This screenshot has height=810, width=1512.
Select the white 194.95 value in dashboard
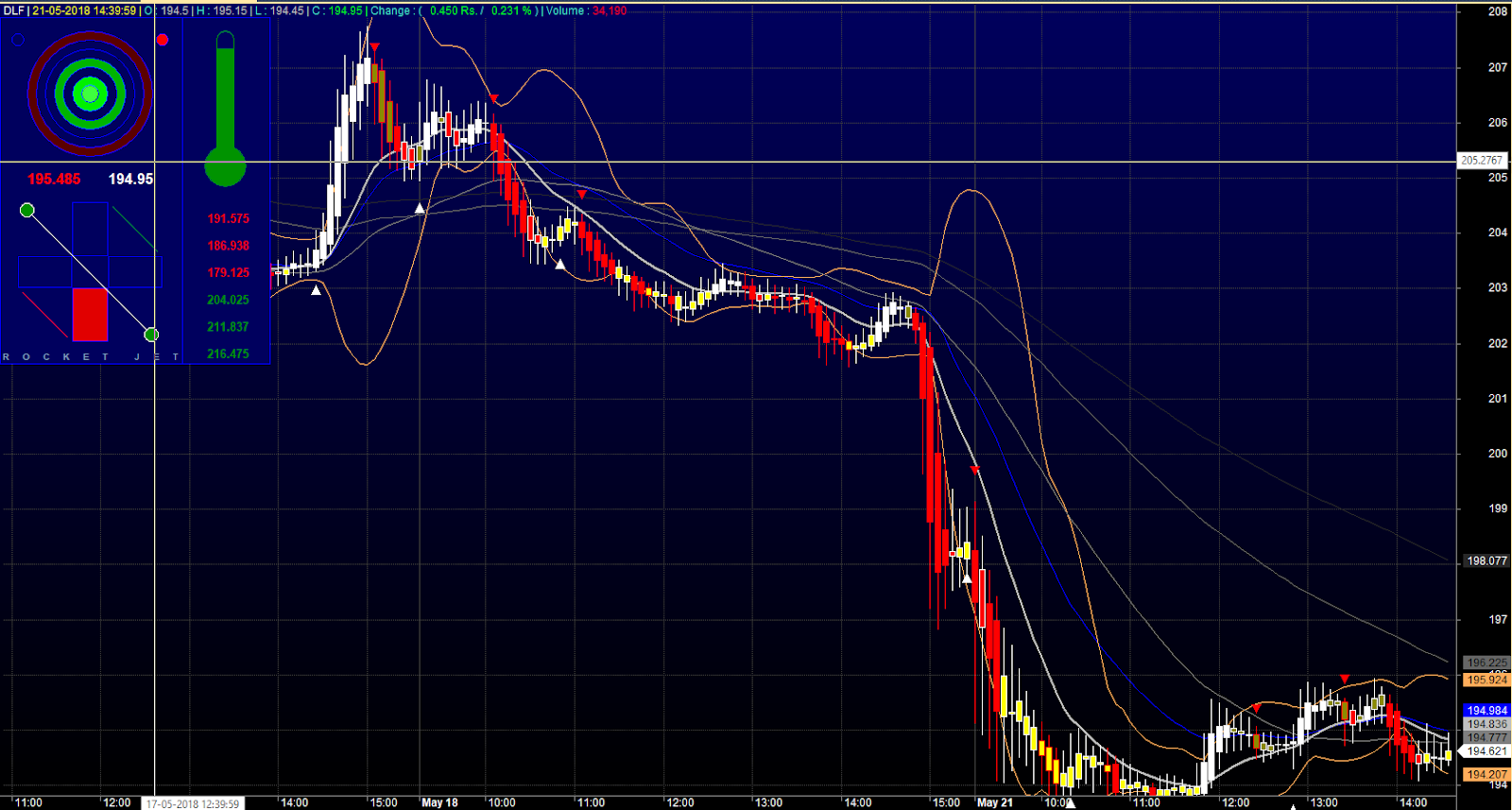click(130, 180)
